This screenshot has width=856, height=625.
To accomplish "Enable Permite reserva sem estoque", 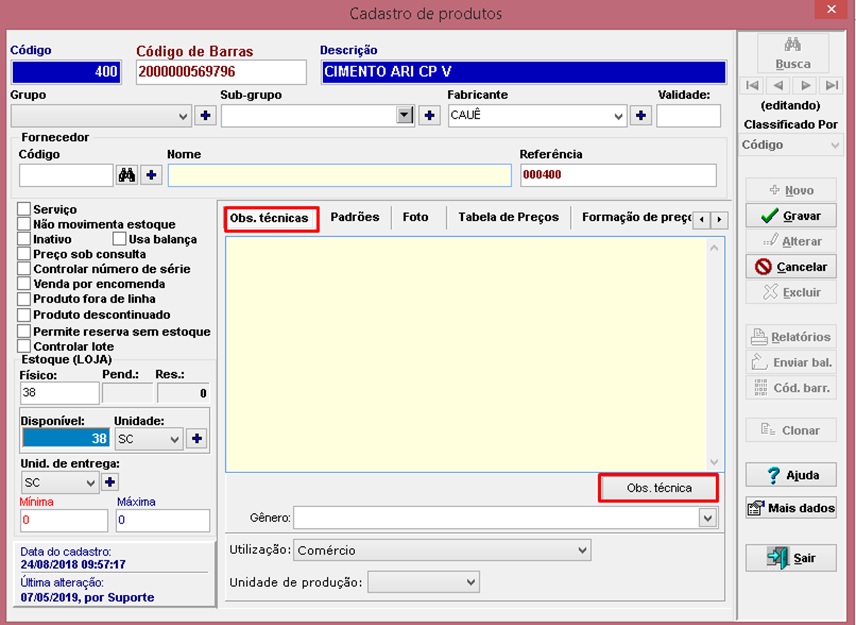I will click(x=23, y=331).
